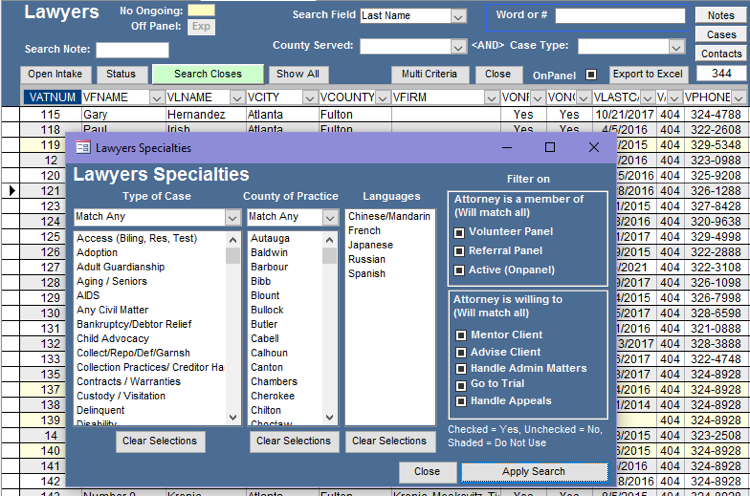This screenshot has height=496, width=750.
Task: Open the VFNAME column filter arrow
Action: [156, 97]
